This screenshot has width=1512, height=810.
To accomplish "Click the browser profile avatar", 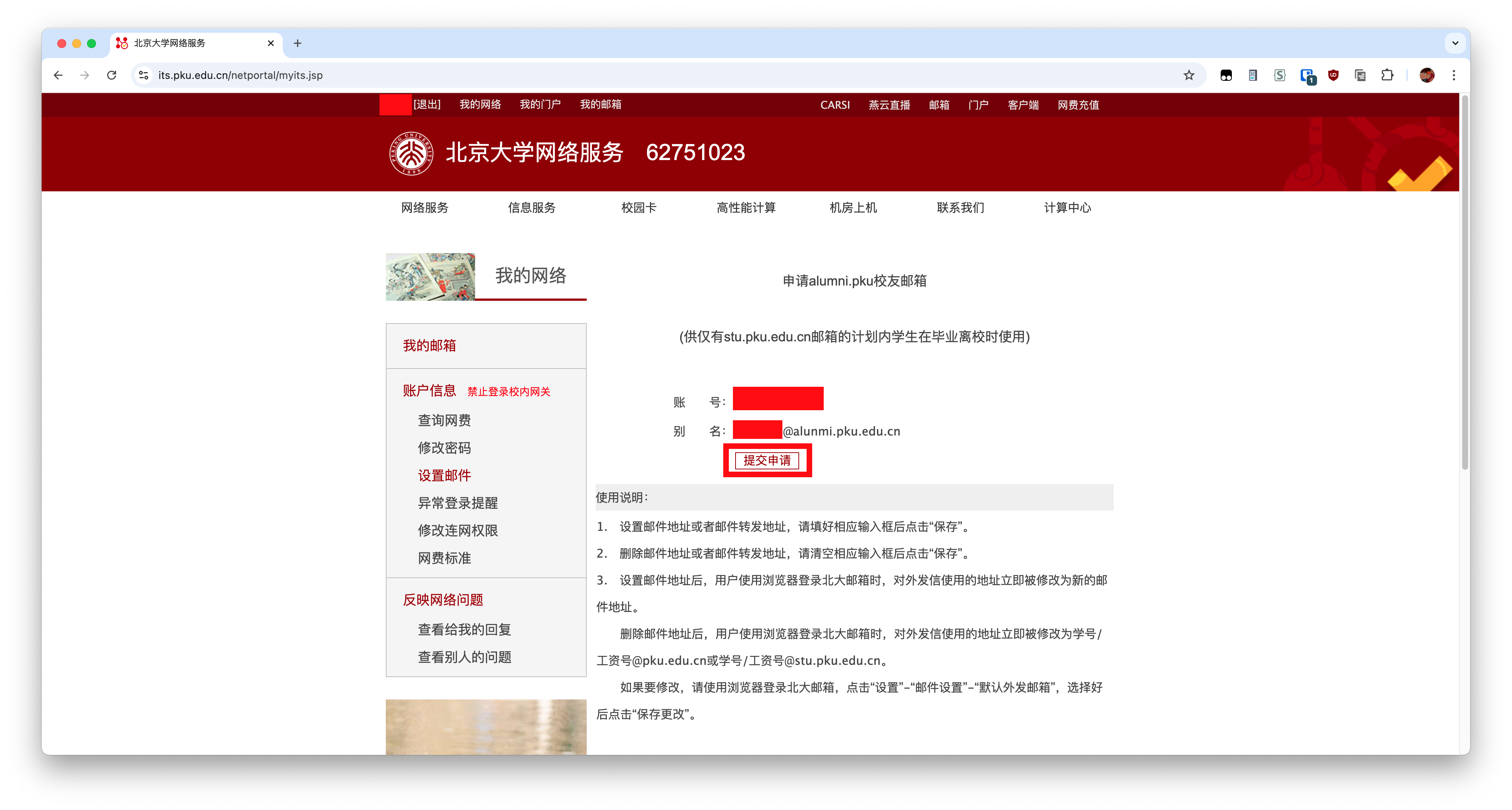I will [1428, 75].
